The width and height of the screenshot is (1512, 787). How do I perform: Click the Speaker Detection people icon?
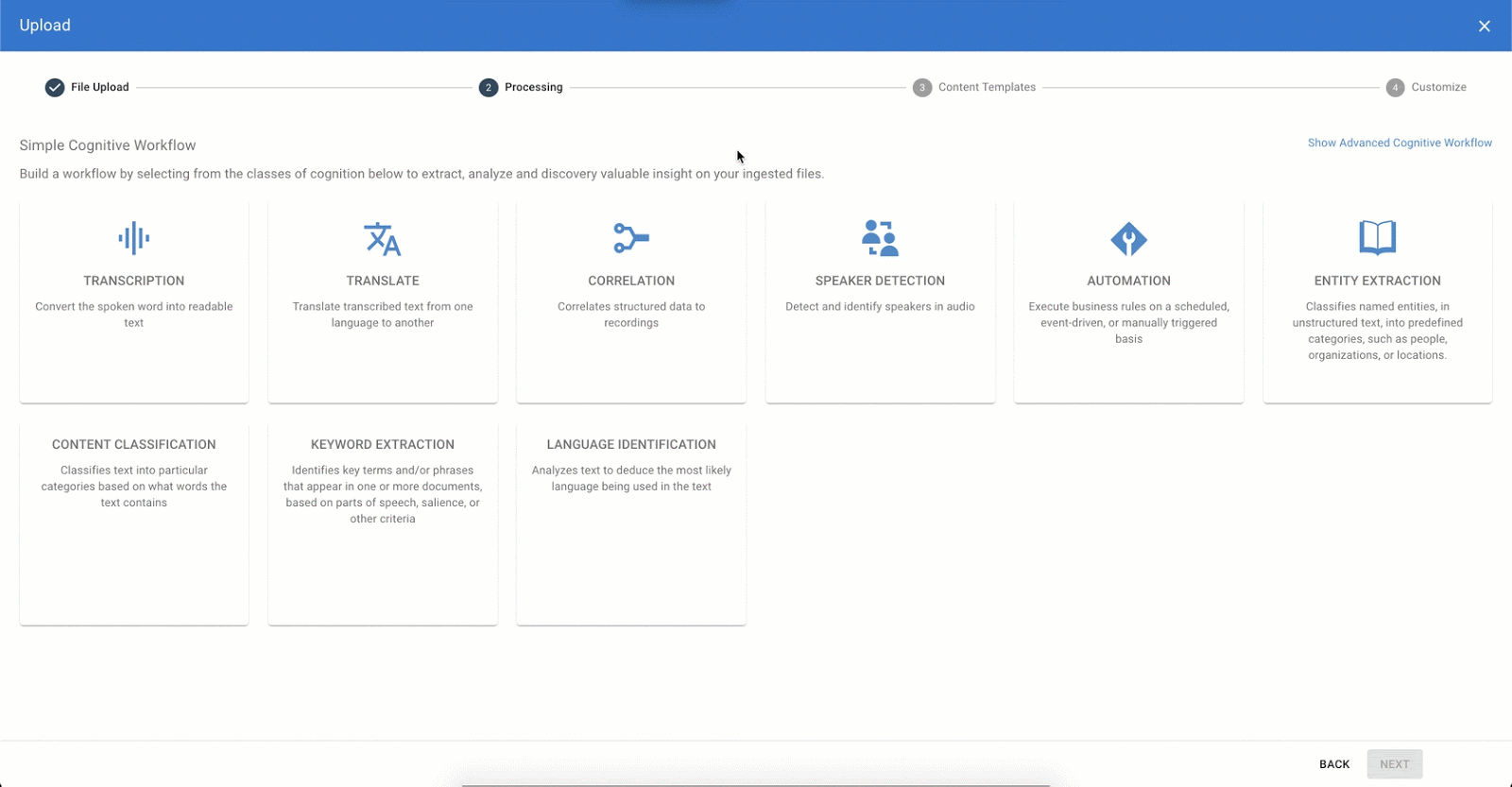point(880,238)
